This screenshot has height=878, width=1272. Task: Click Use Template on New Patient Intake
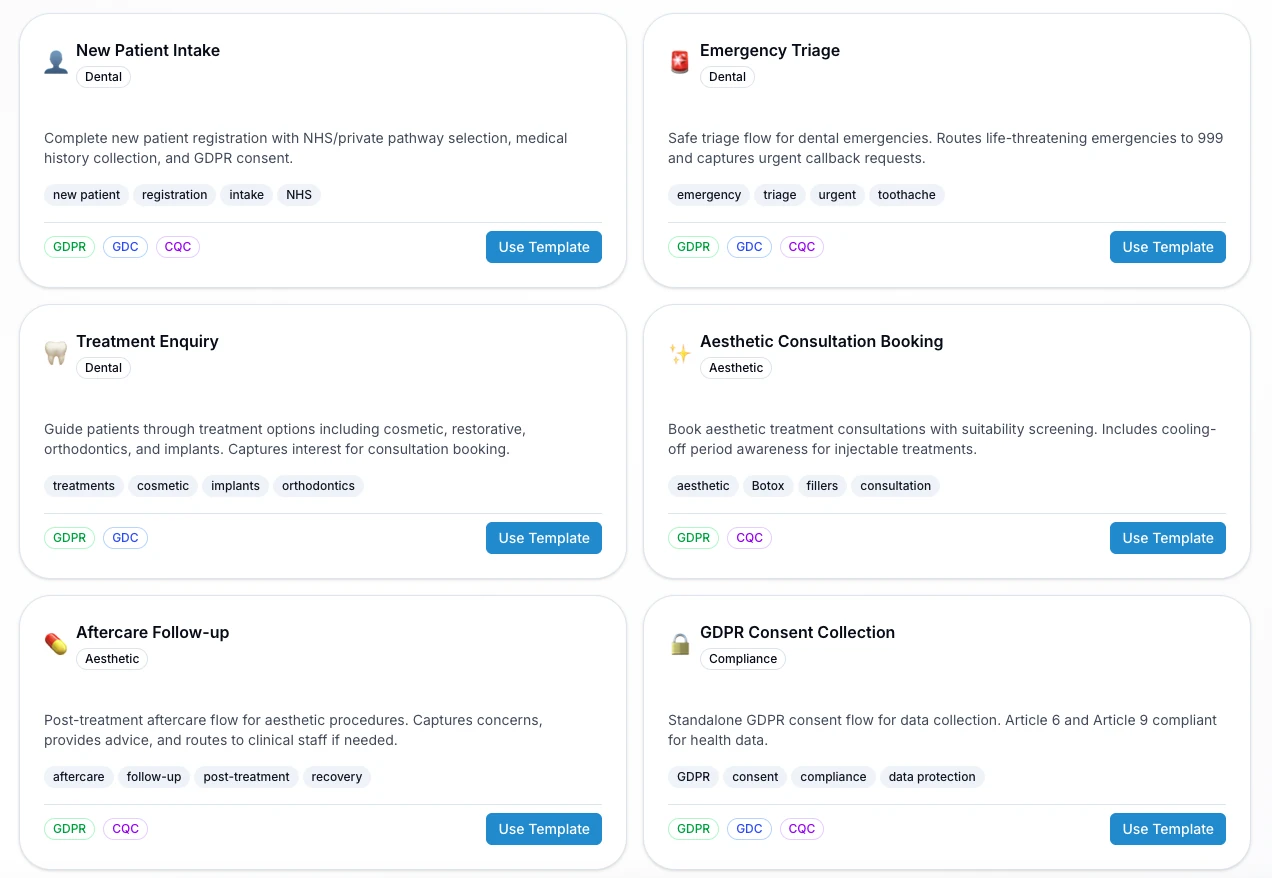pyautogui.click(x=544, y=247)
